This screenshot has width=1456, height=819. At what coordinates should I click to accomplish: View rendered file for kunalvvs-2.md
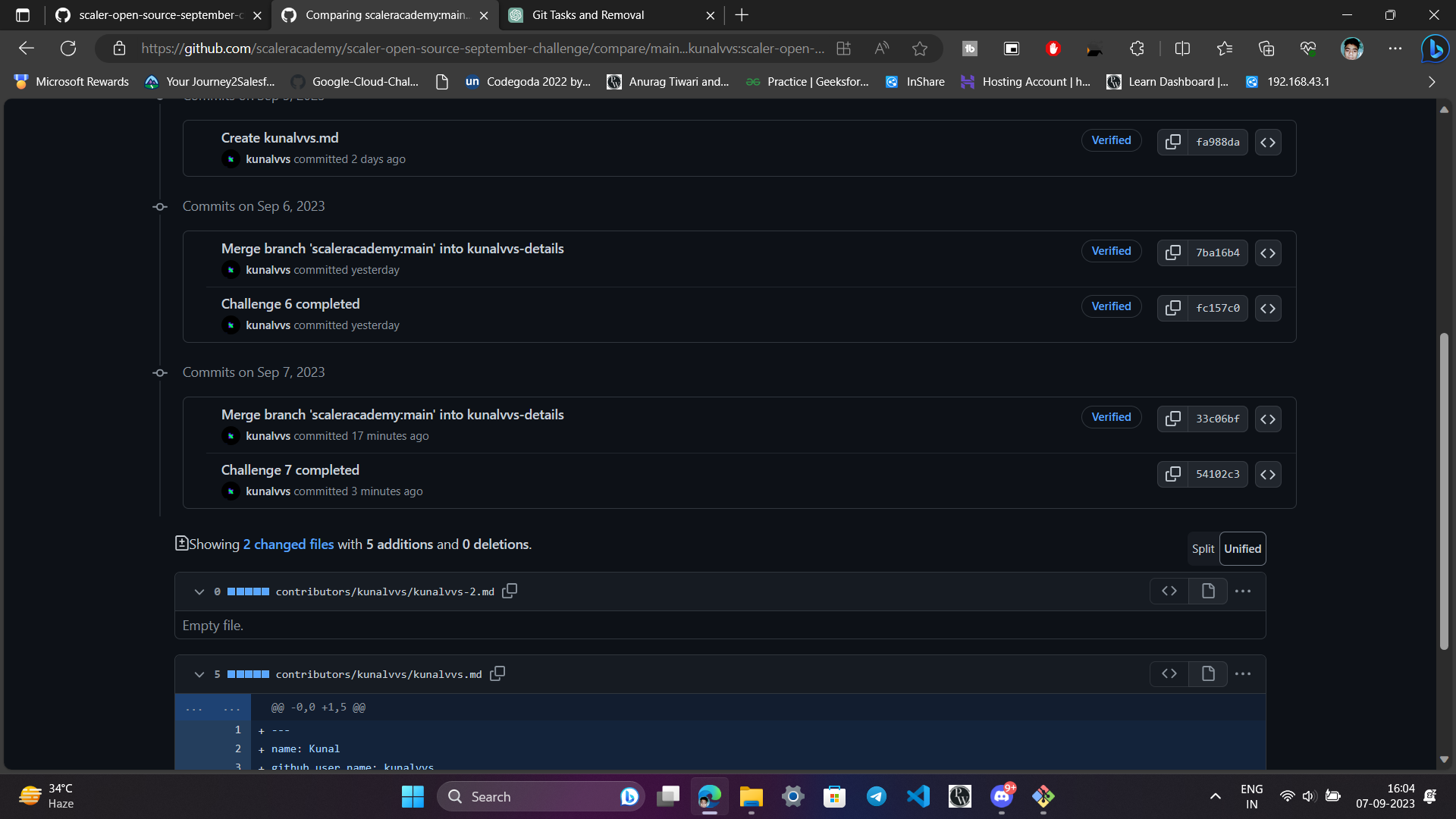click(1208, 591)
